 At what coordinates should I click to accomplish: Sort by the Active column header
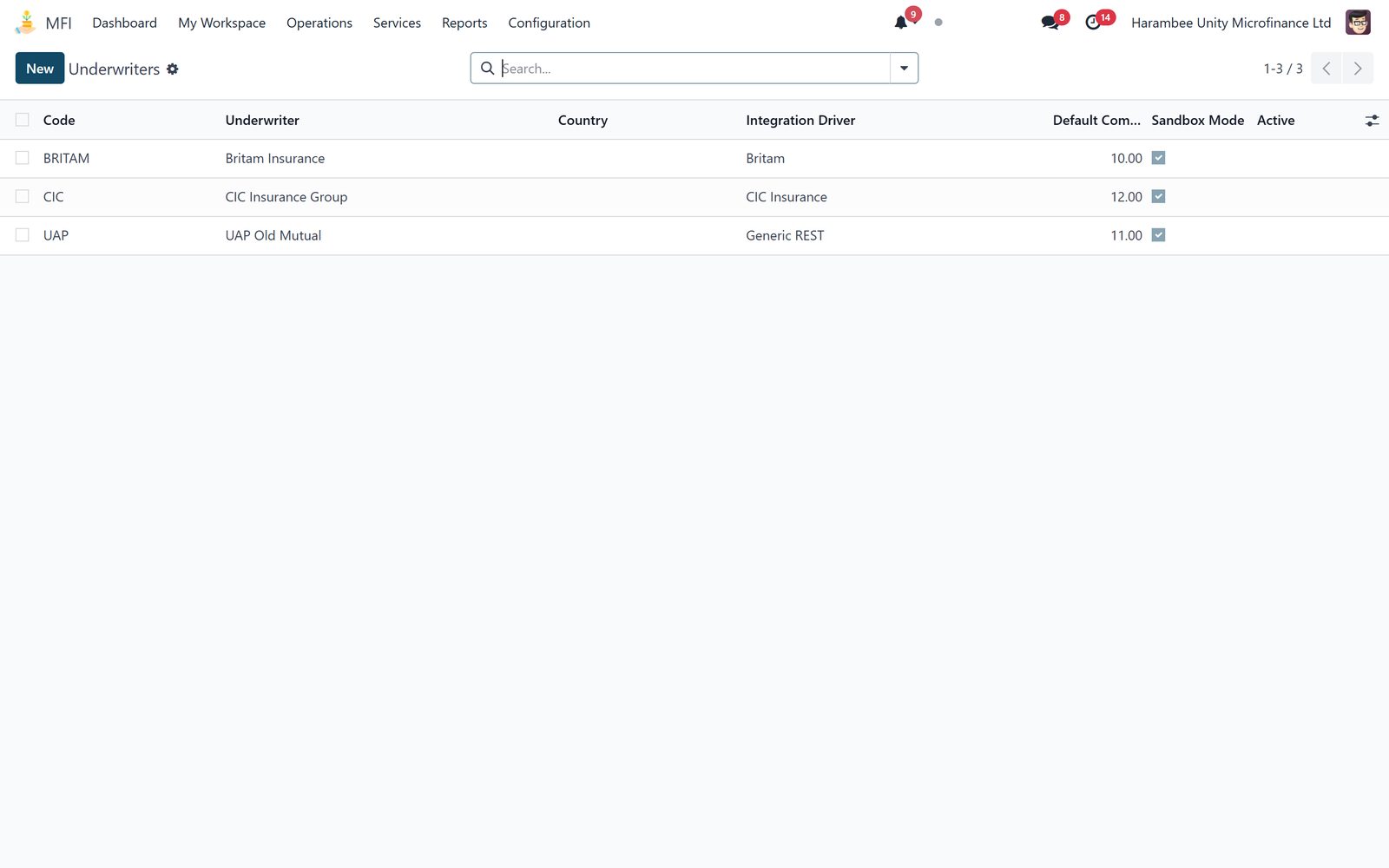click(1276, 120)
